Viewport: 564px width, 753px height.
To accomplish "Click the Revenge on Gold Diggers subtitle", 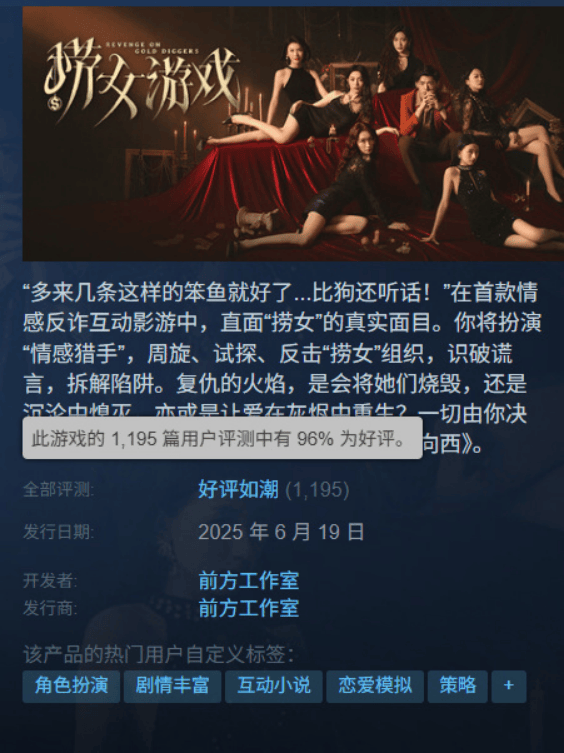I will click(152, 47).
